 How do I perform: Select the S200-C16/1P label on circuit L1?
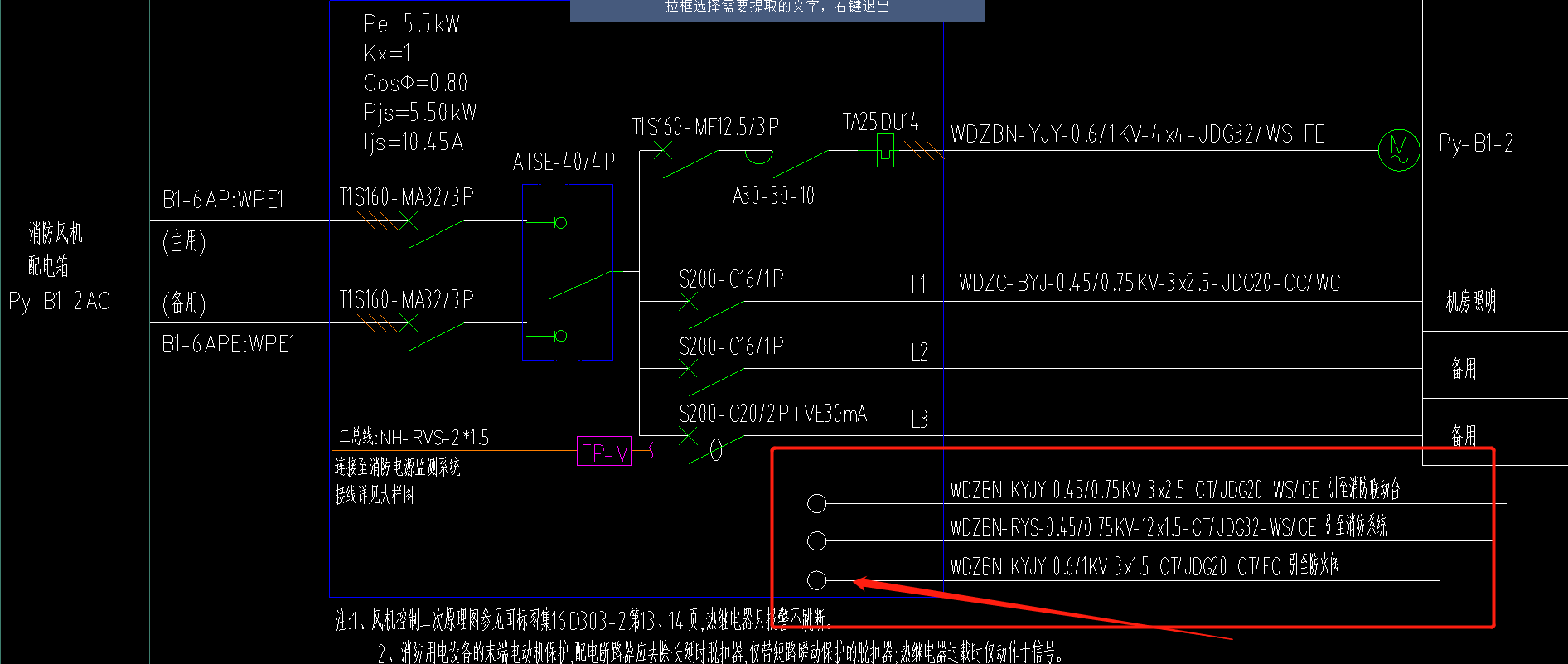click(x=731, y=279)
